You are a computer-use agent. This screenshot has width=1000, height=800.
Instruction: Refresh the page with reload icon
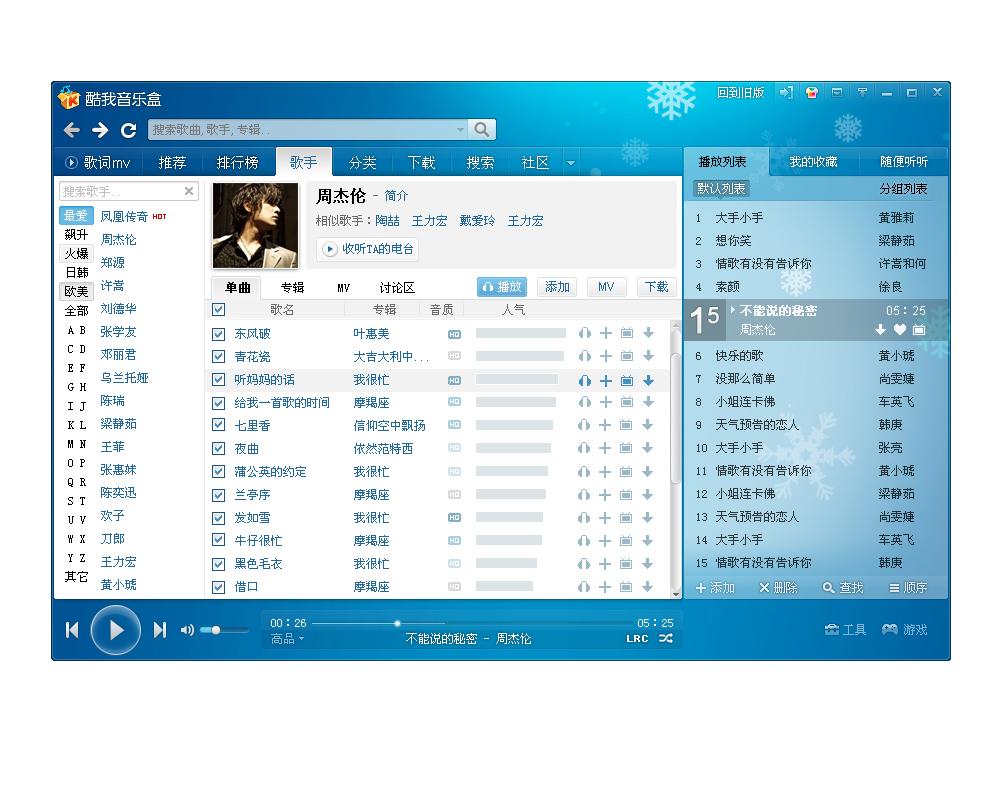pos(129,130)
